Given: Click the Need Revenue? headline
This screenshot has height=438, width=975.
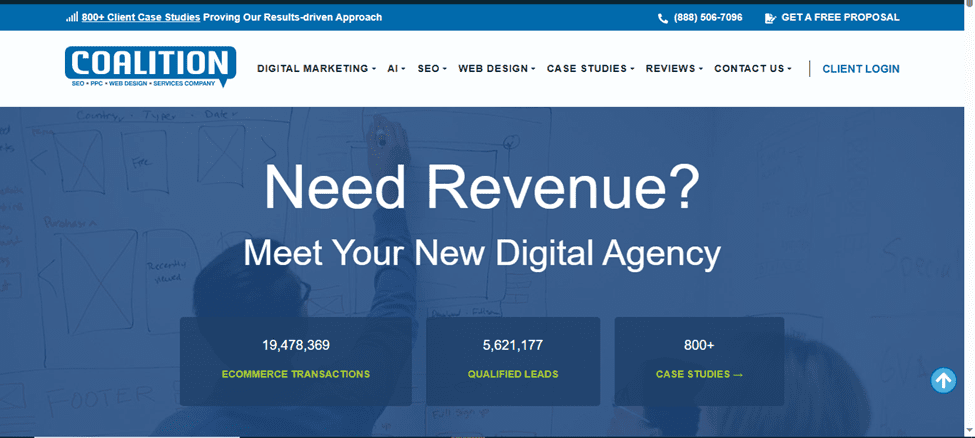Looking at the screenshot, I should pyautogui.click(x=482, y=187).
